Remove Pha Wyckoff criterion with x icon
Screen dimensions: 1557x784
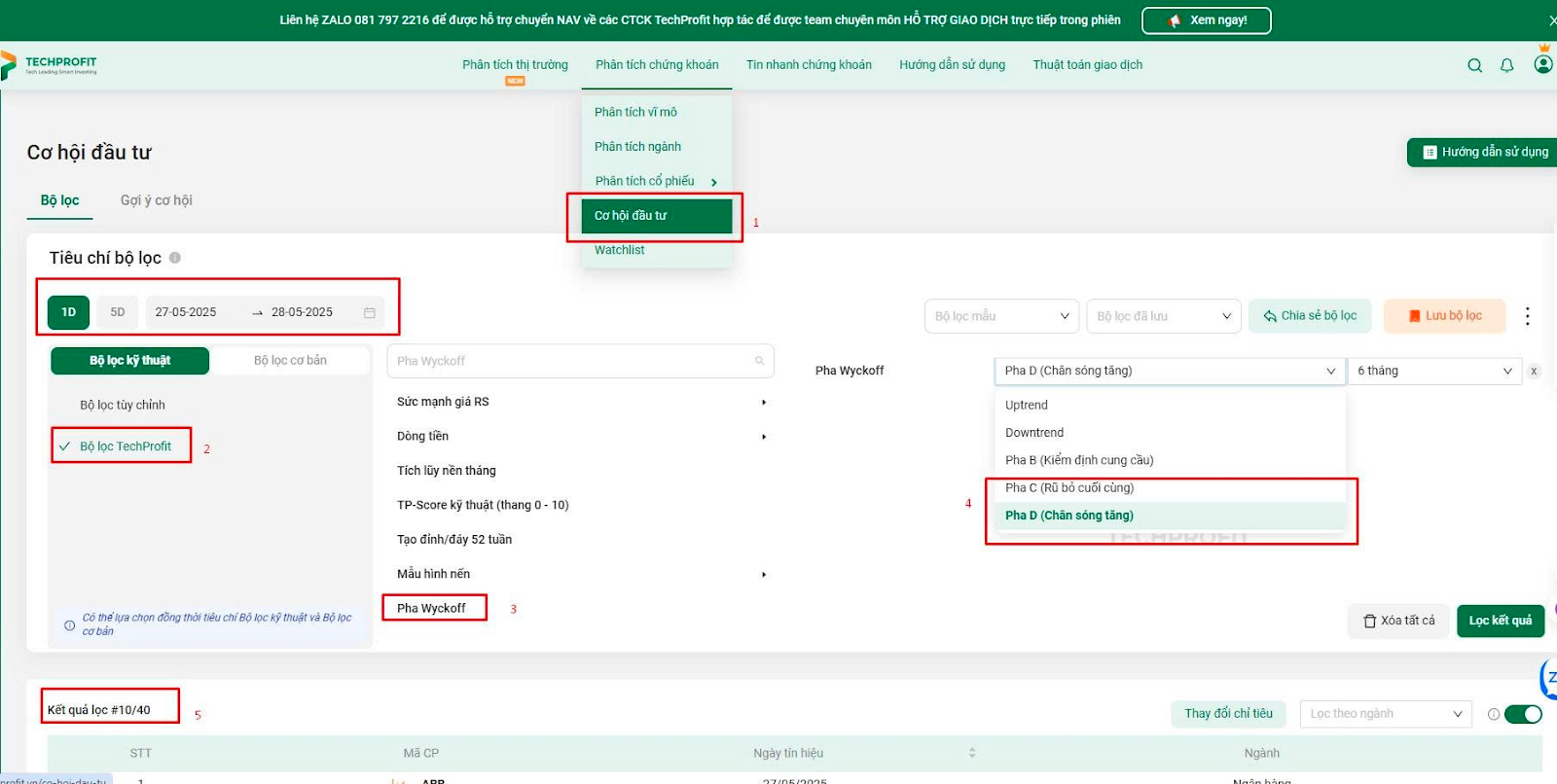1534,371
